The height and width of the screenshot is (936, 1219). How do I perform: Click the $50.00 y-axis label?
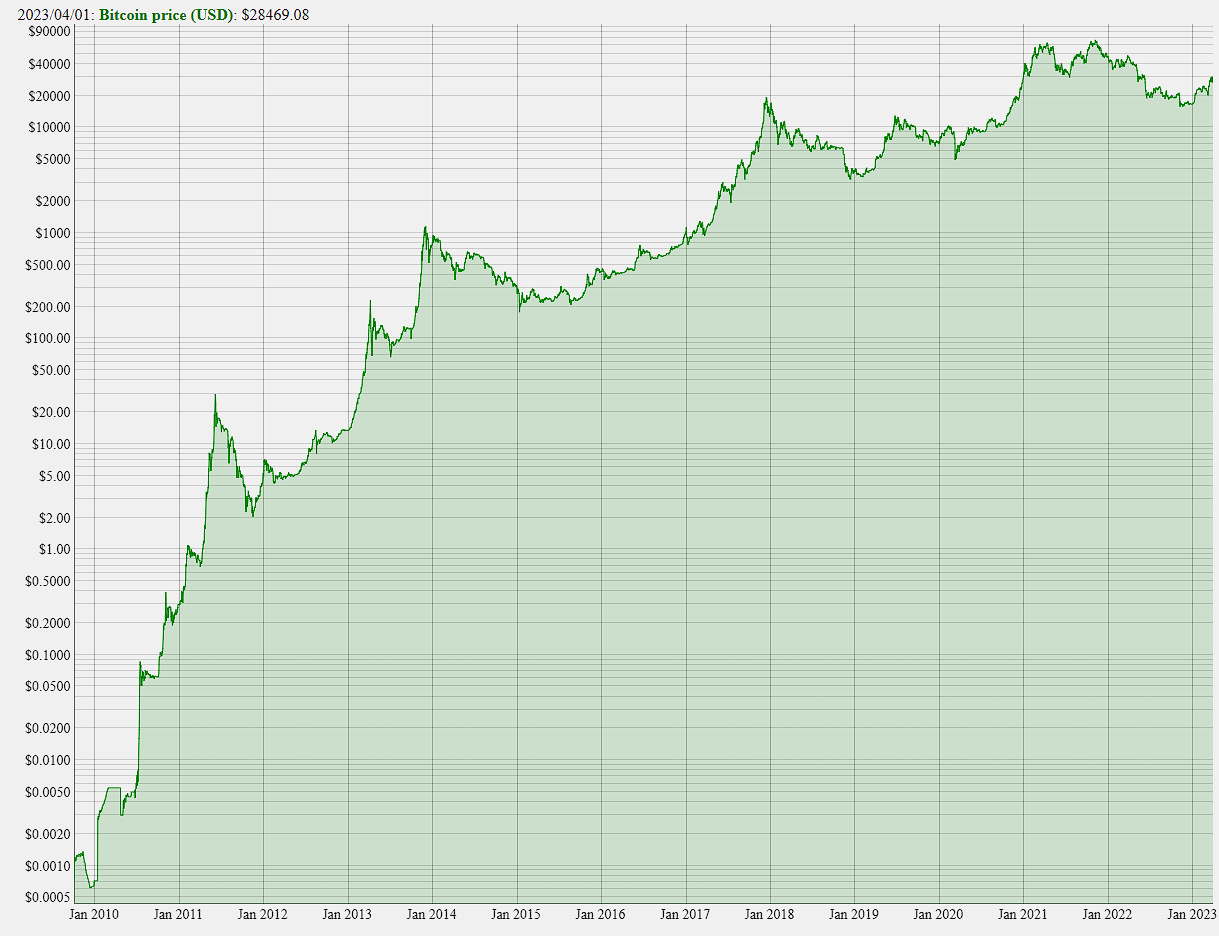[x=51, y=370]
